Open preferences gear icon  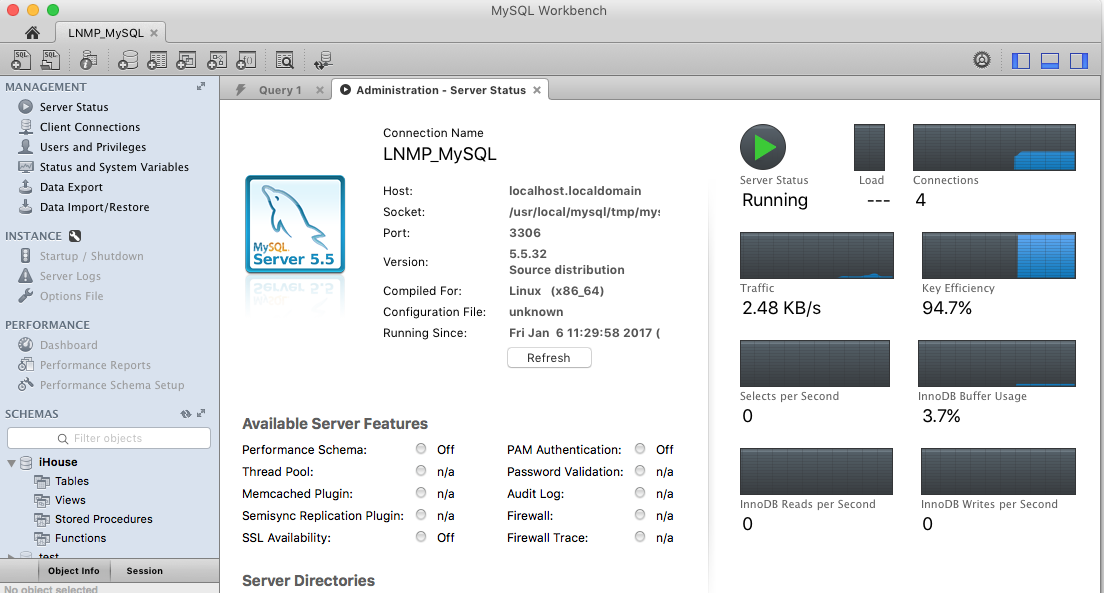point(981,60)
